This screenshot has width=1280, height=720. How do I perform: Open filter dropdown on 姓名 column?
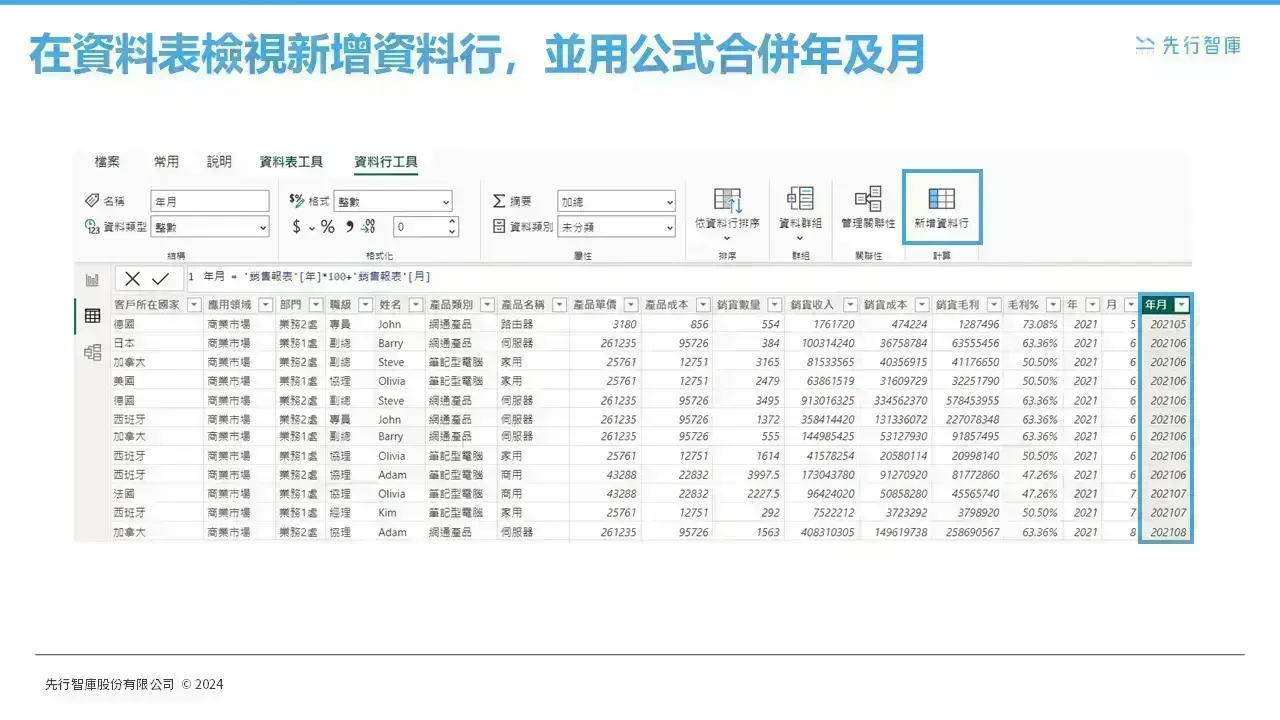click(416, 305)
